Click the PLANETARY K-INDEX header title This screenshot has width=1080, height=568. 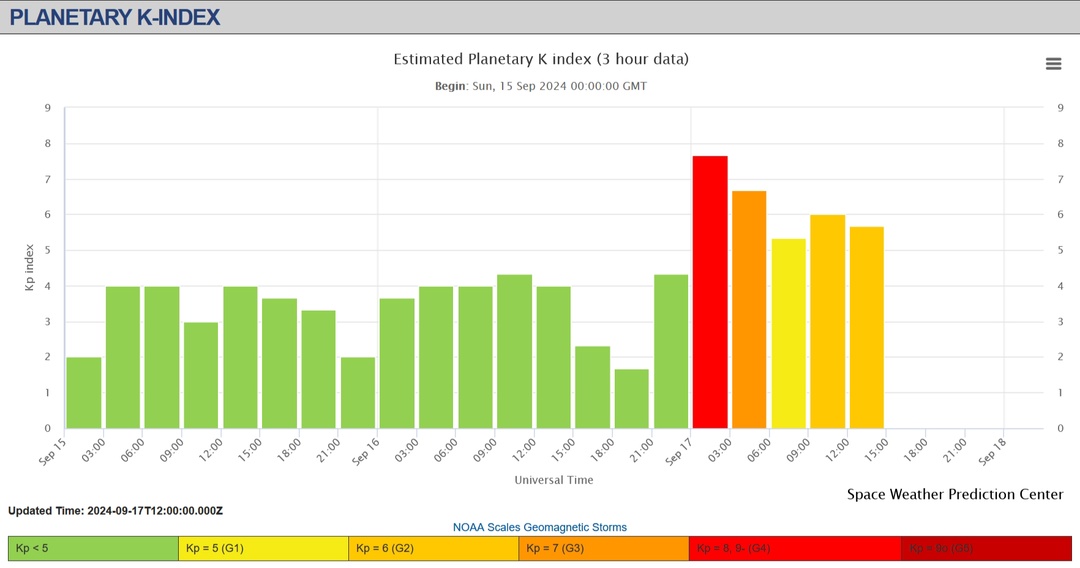tap(115, 17)
